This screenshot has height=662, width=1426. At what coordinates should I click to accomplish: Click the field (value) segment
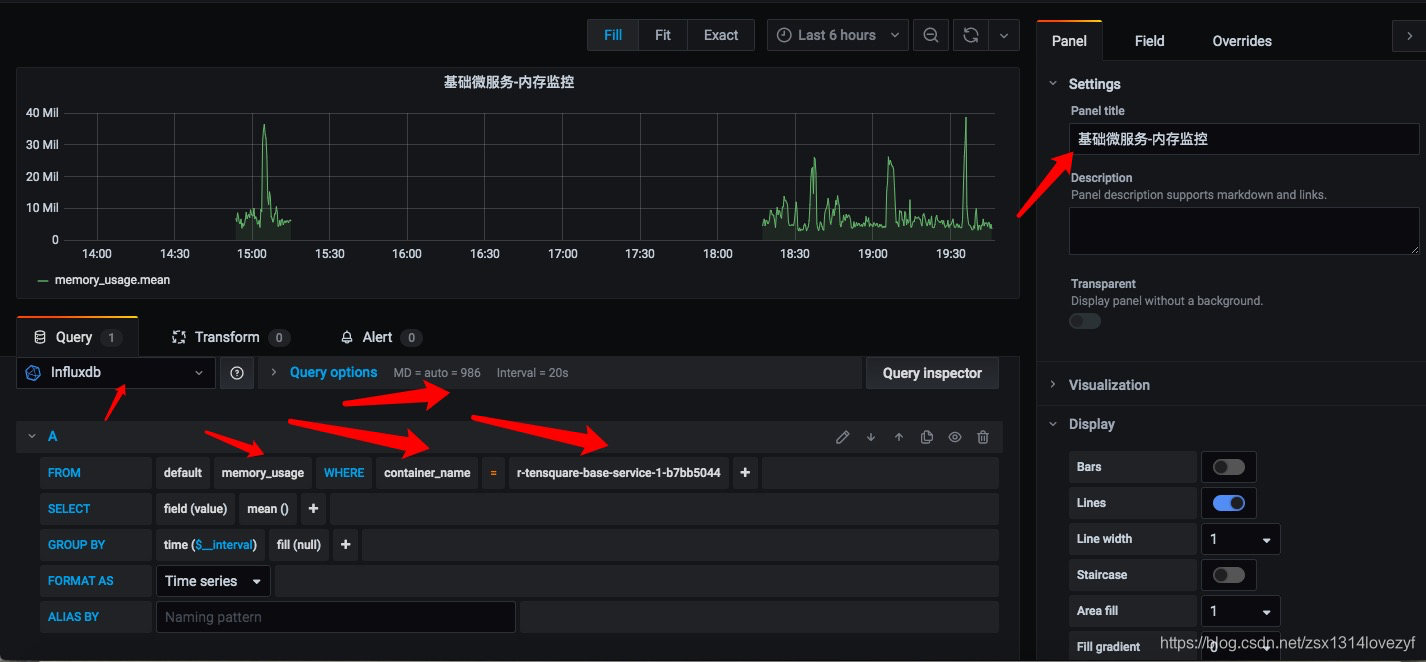click(x=195, y=509)
